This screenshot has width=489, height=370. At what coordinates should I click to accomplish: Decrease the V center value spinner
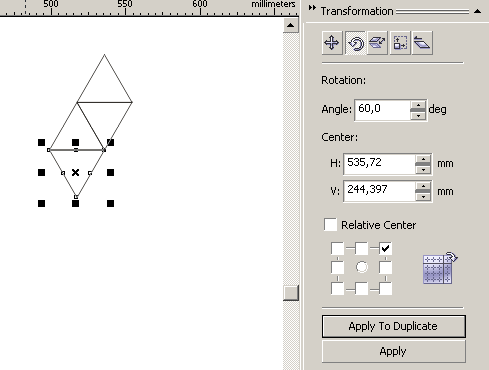coord(423,197)
